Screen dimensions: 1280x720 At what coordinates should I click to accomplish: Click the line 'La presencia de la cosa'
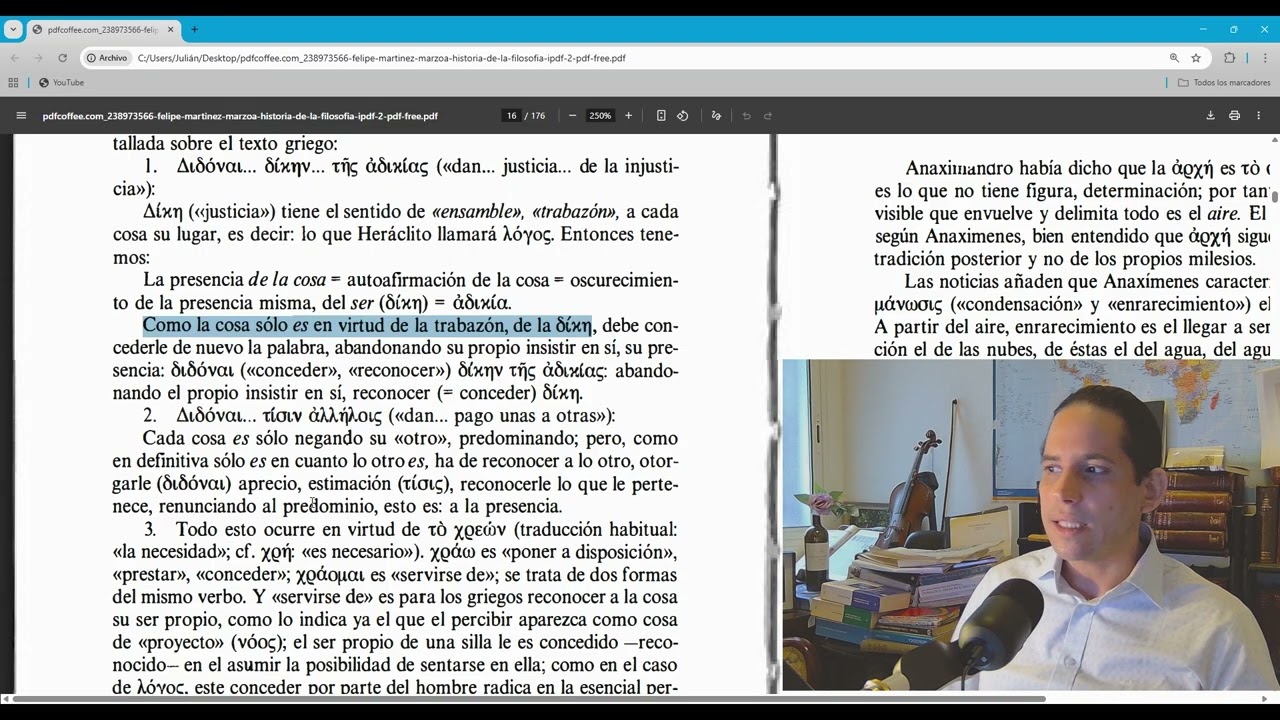(x=410, y=280)
